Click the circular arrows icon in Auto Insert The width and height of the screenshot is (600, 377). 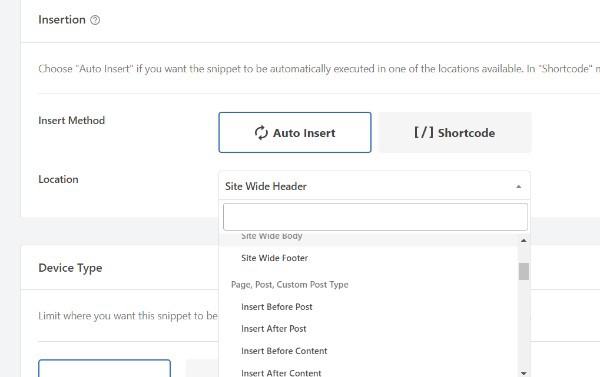(x=261, y=133)
